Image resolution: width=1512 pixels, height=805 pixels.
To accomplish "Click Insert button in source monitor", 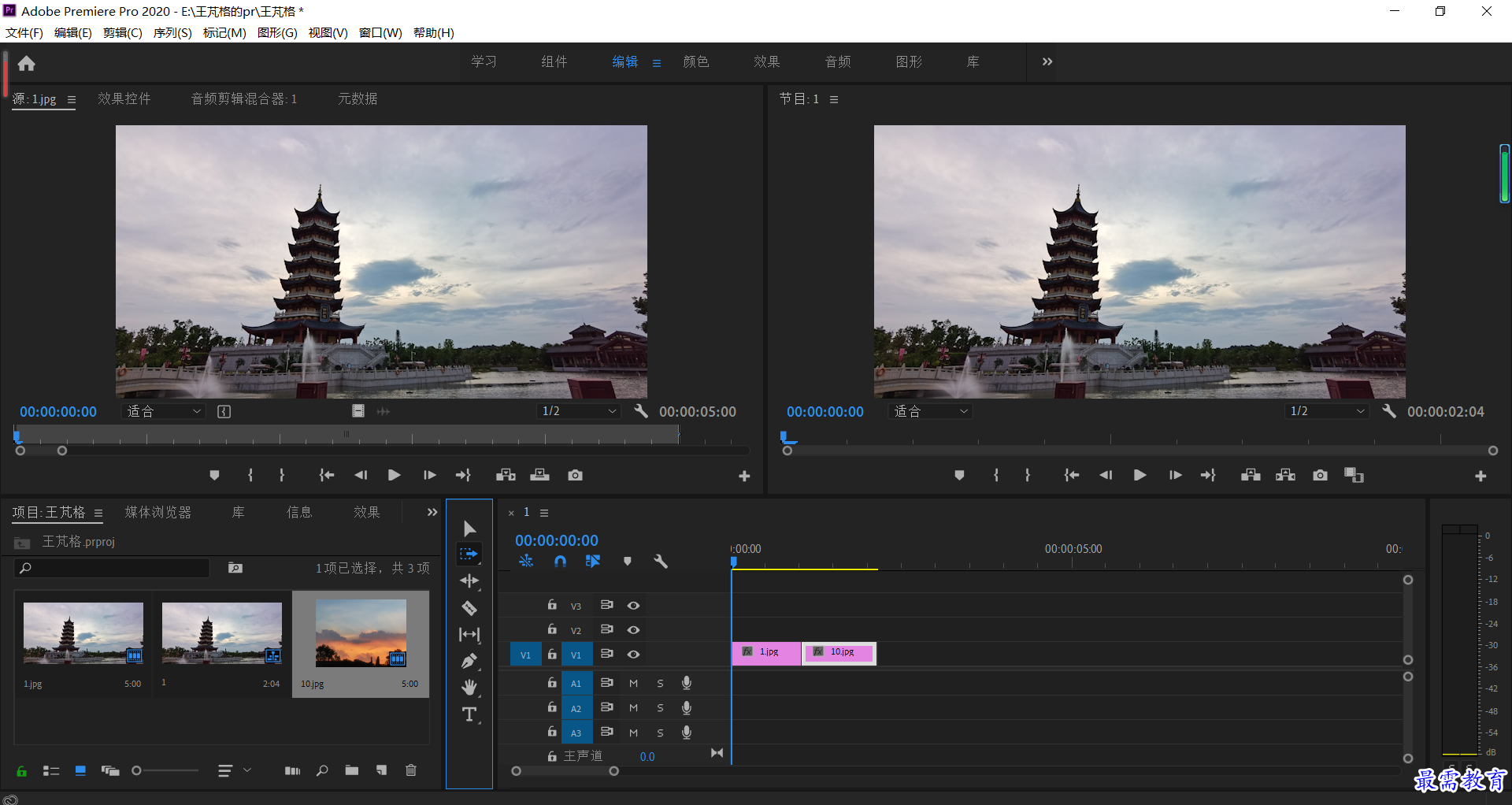I will 506,475.
